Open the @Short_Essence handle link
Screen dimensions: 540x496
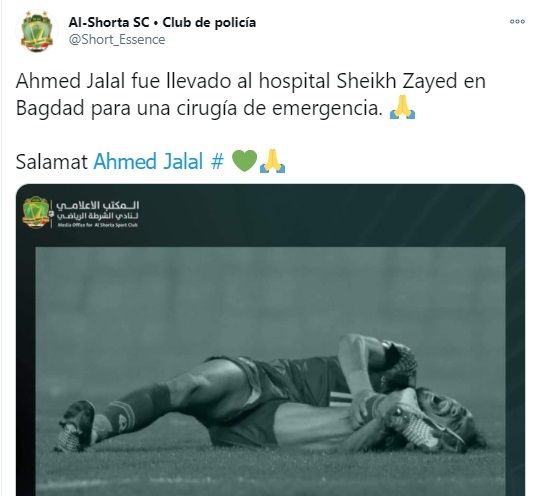tap(117, 40)
